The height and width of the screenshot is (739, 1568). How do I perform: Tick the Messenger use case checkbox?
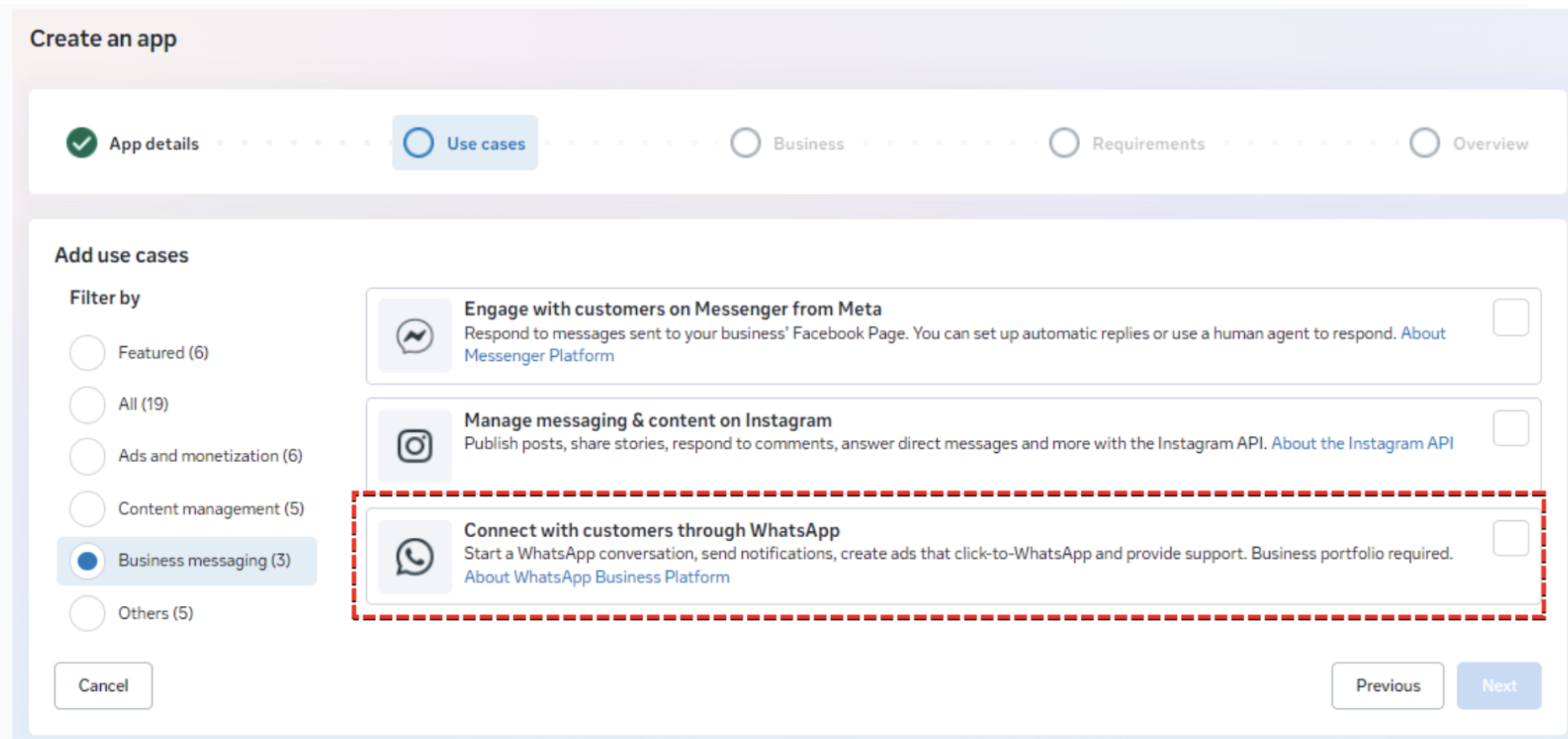click(x=1511, y=317)
